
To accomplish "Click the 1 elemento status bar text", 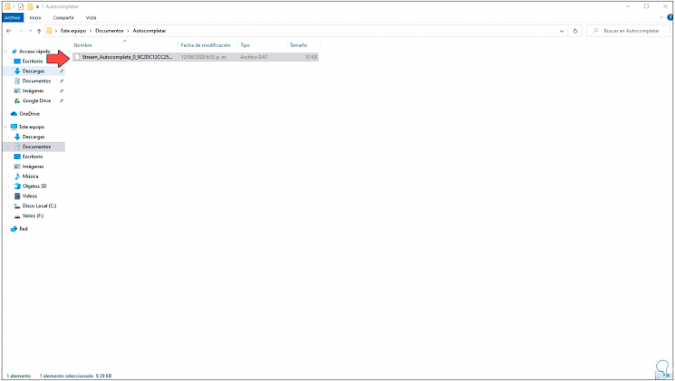I will click(x=19, y=376).
